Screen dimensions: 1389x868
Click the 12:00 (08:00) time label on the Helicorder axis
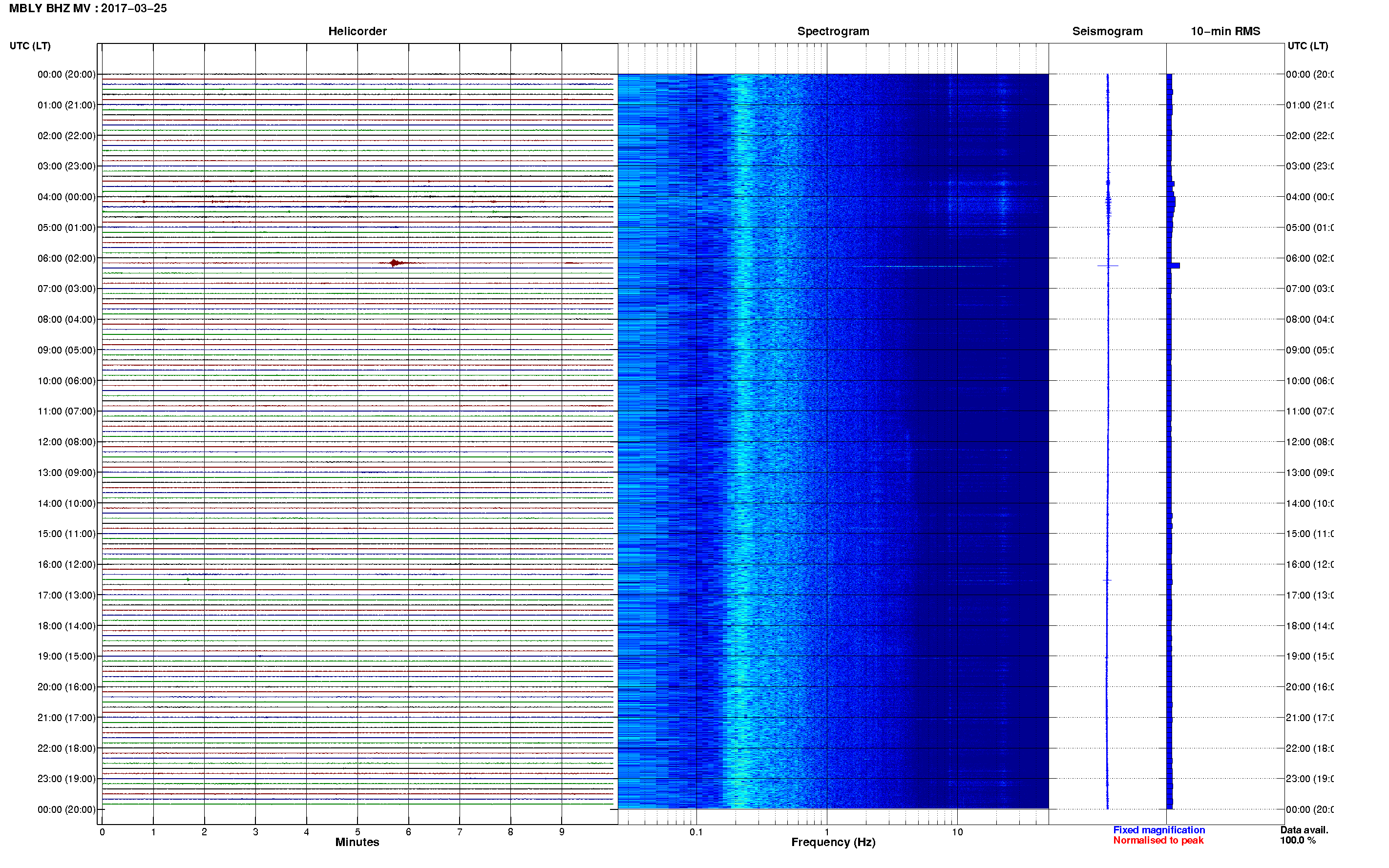[66, 442]
